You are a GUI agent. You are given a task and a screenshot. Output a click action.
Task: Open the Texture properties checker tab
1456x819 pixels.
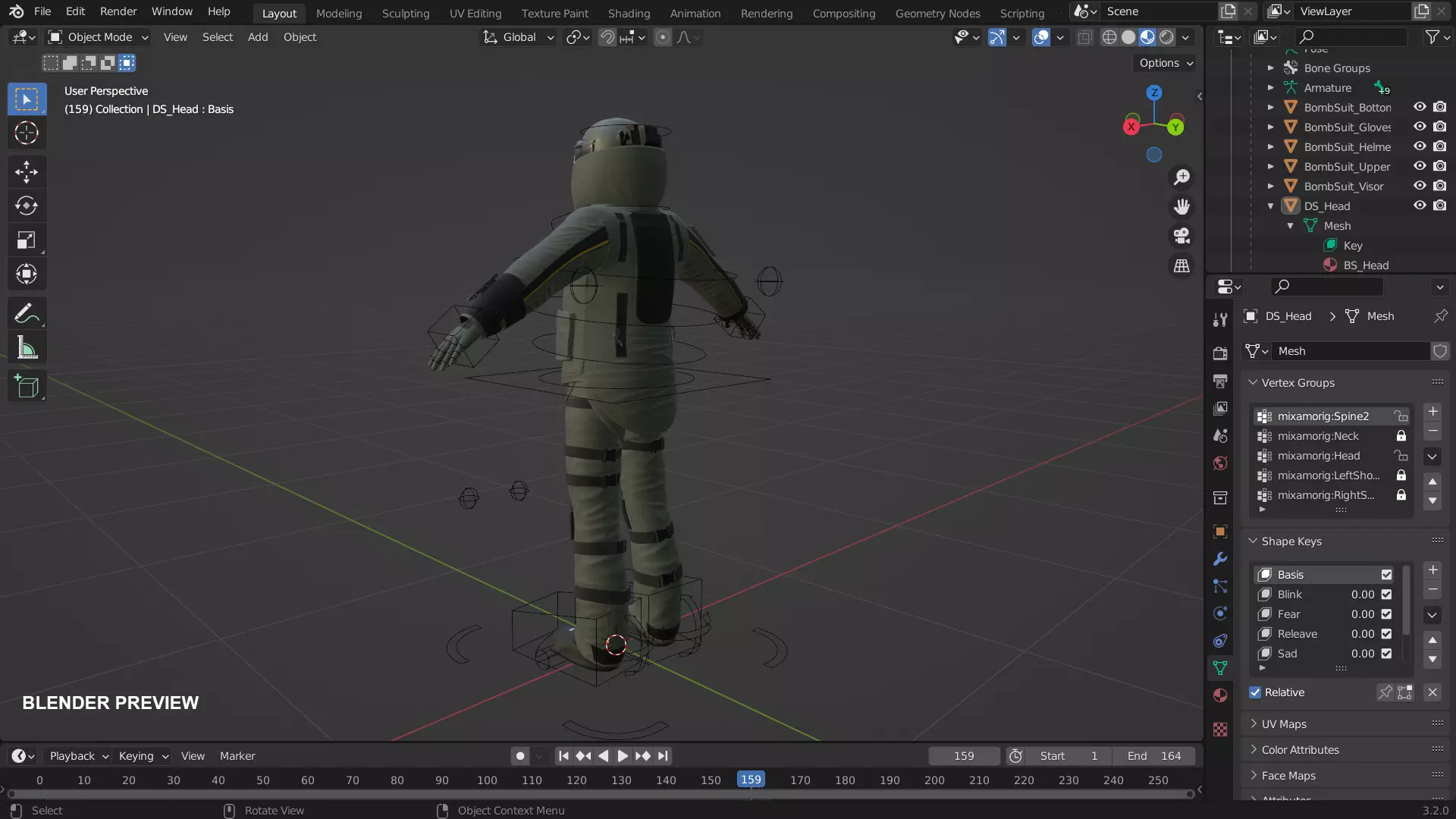click(x=1220, y=730)
